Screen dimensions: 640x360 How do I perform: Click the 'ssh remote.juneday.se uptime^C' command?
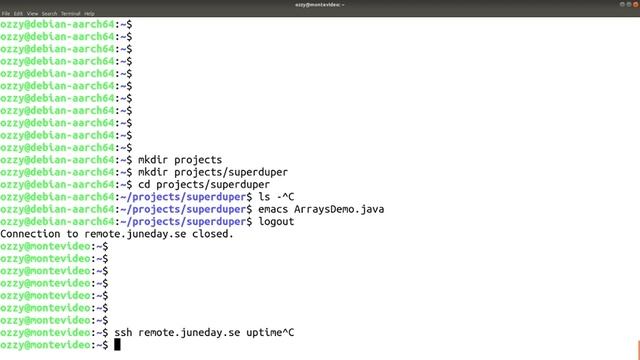204,333
